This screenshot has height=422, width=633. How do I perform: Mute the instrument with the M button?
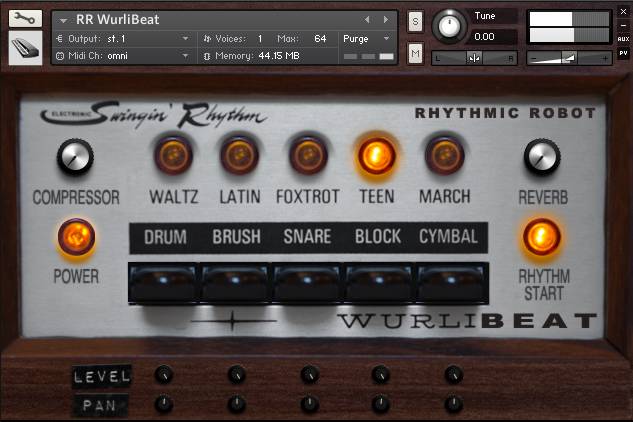click(416, 53)
